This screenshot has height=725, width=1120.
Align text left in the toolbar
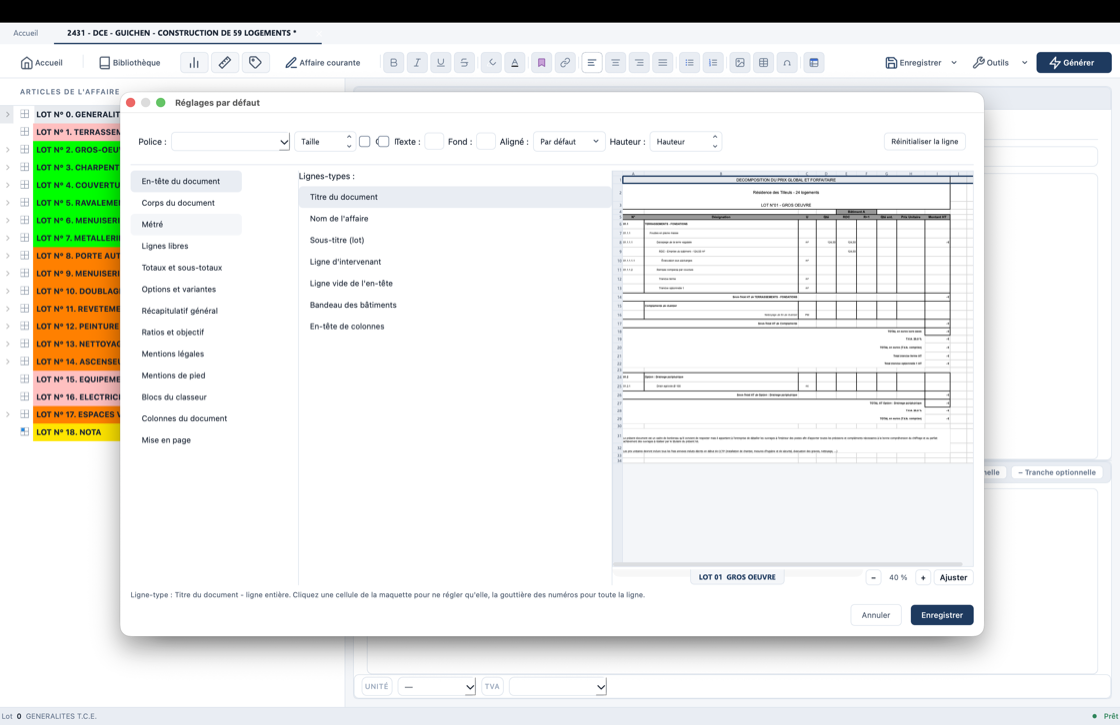click(591, 63)
